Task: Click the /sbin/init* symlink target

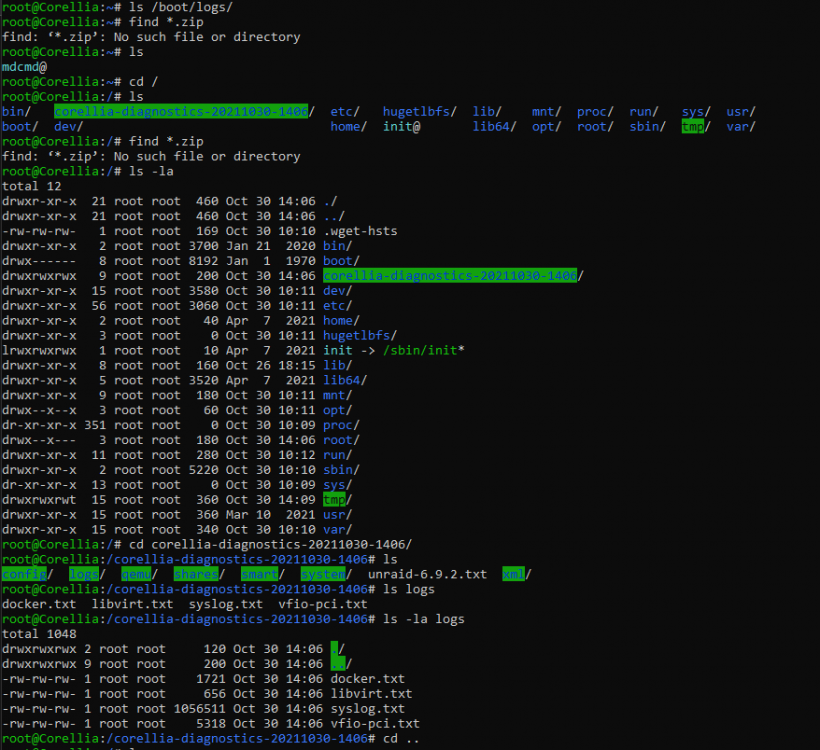Action: tap(424, 350)
